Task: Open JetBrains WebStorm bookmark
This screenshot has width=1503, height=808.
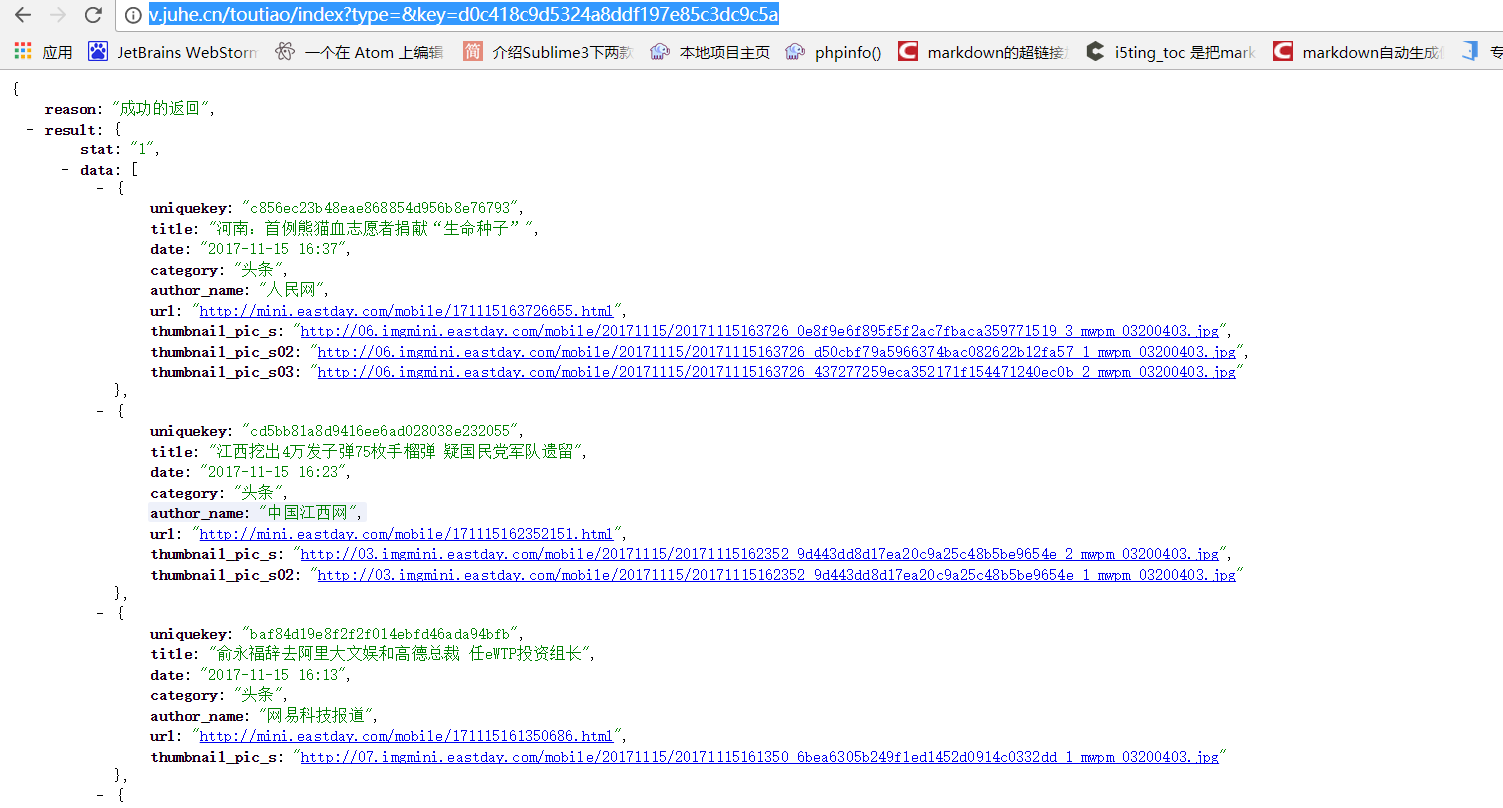Action: click(173, 52)
